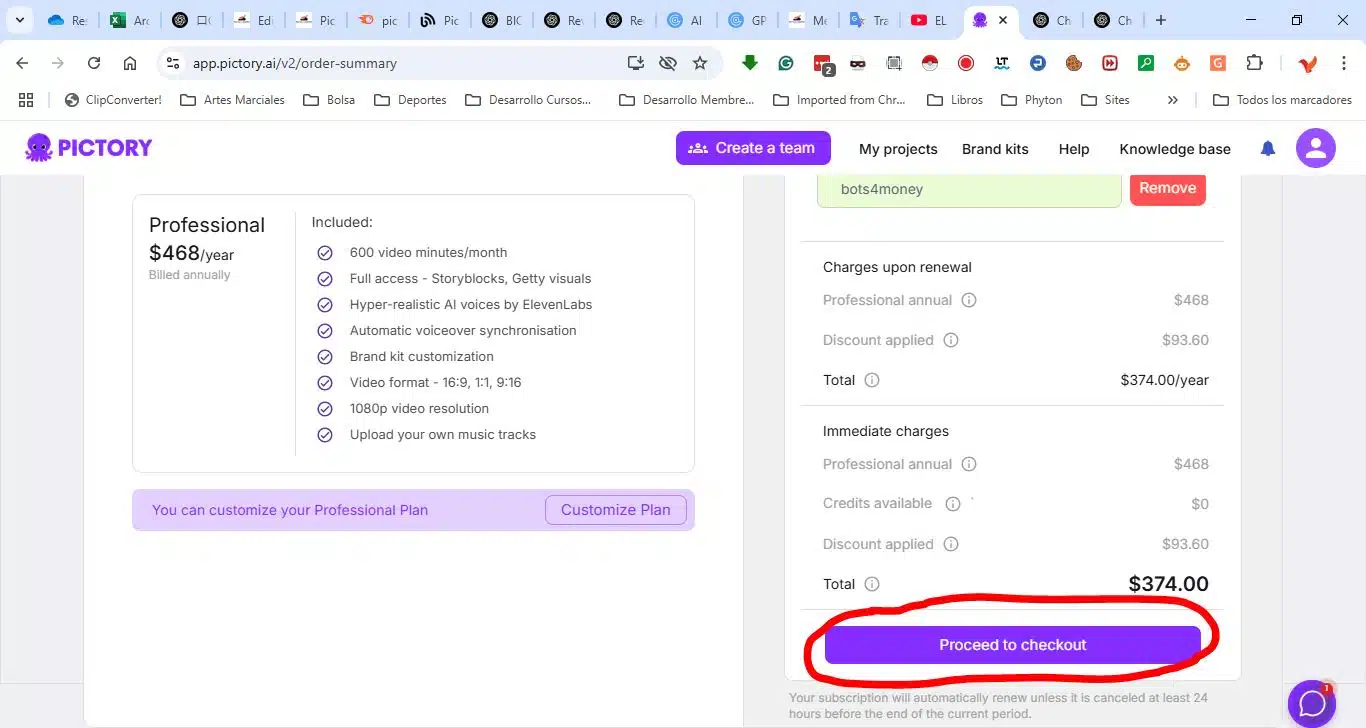Show hidden bookmarks with chevron
1366x728 pixels.
[x=1173, y=100]
